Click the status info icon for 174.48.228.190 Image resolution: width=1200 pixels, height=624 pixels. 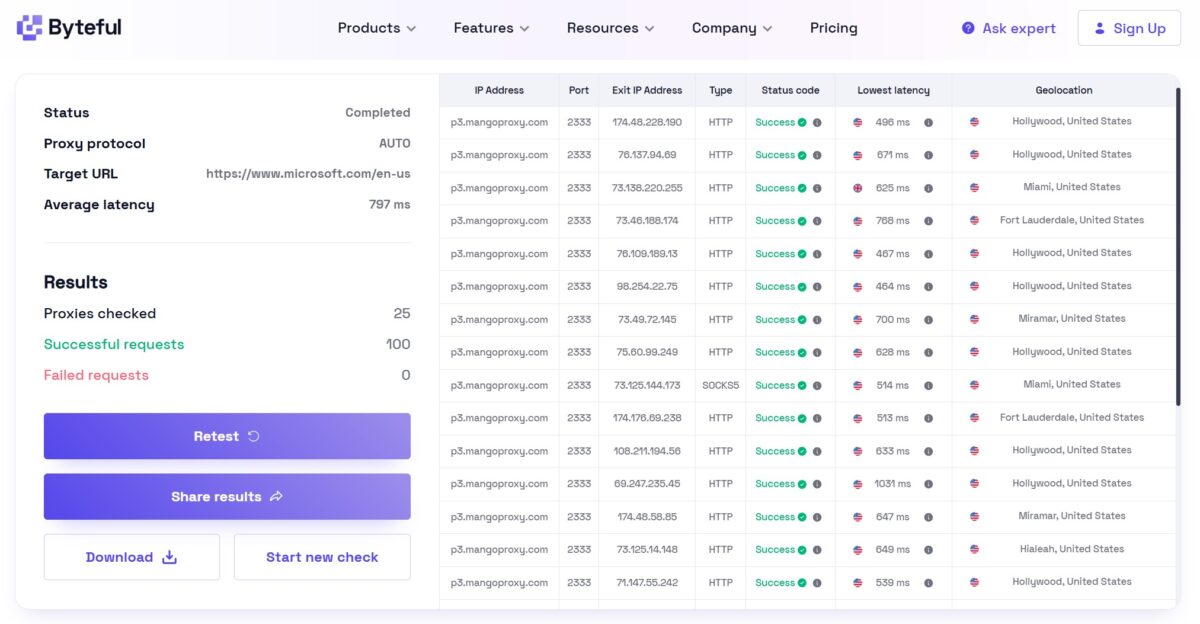[x=817, y=122]
